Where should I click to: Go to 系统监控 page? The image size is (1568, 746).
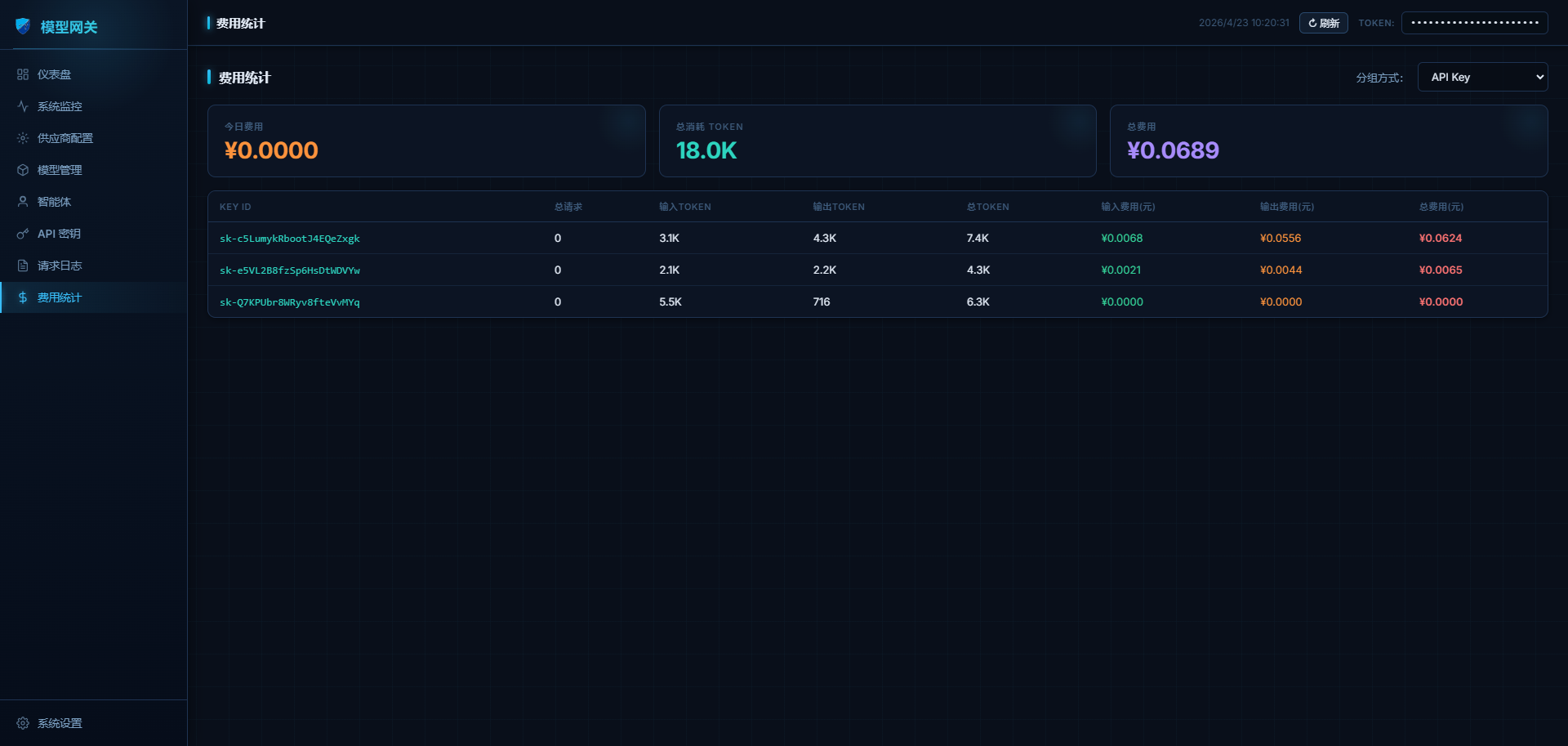93,106
